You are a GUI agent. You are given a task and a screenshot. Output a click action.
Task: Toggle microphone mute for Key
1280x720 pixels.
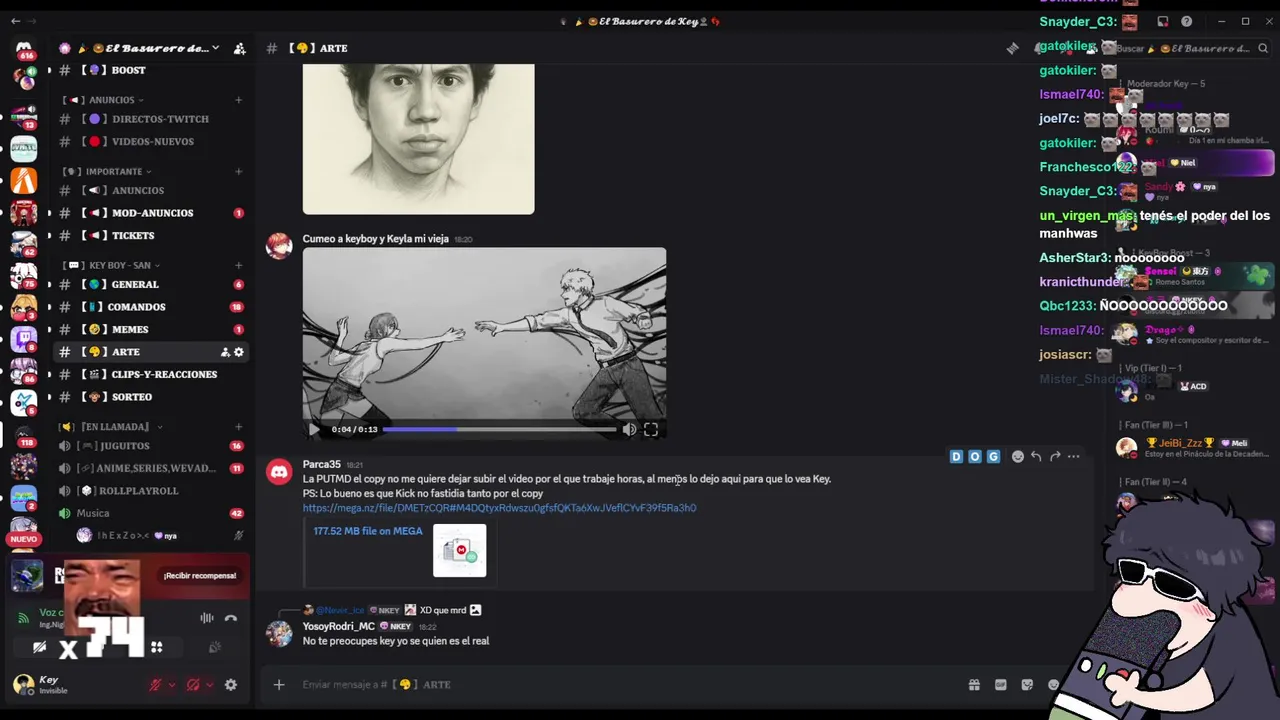(155, 685)
